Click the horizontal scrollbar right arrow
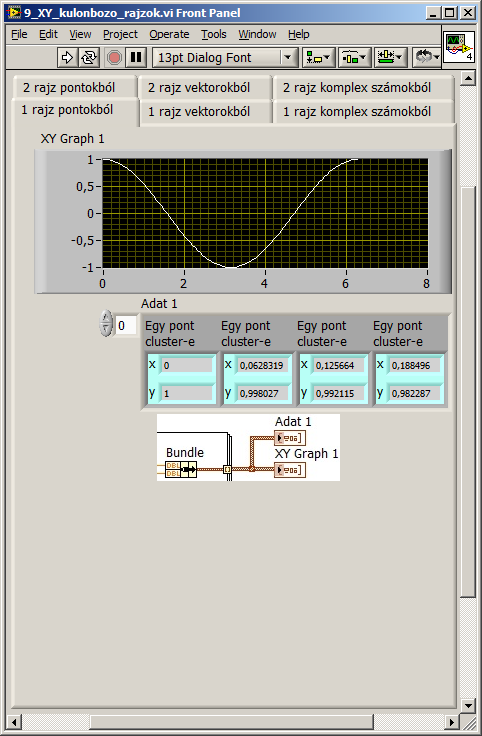 point(452,722)
